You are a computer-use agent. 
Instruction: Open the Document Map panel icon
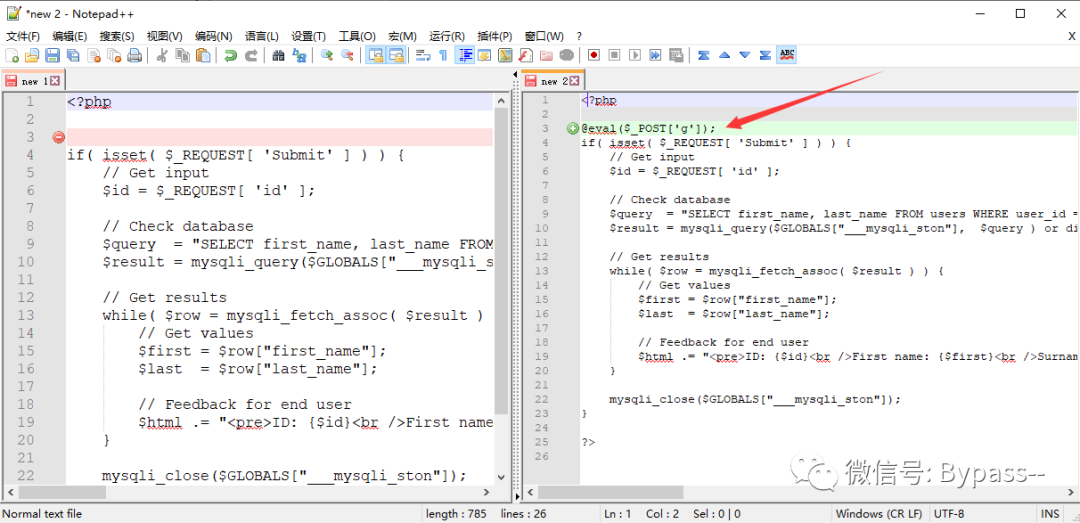[x=505, y=55]
